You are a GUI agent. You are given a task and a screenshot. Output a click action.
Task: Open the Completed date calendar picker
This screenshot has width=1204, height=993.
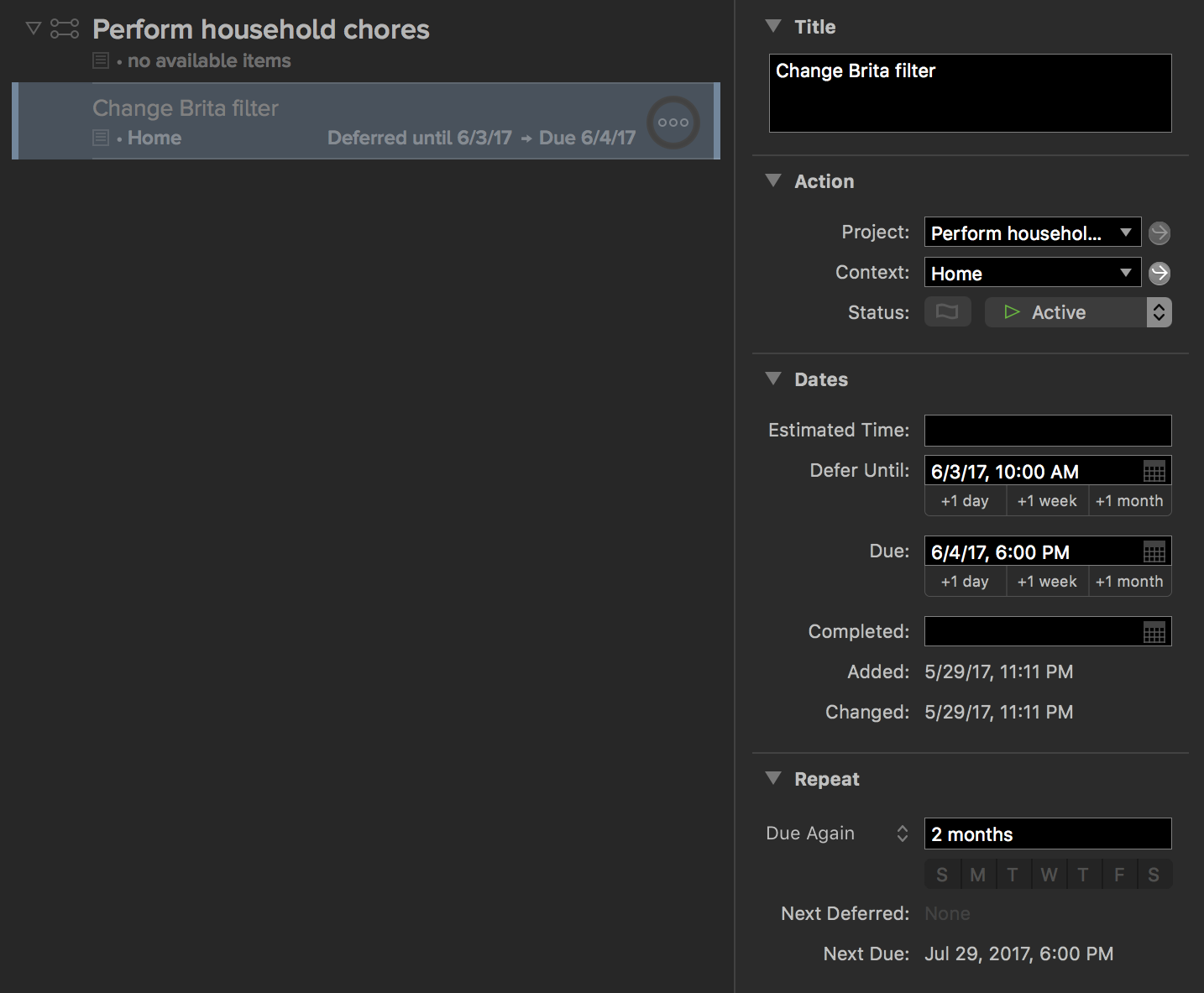(1154, 633)
